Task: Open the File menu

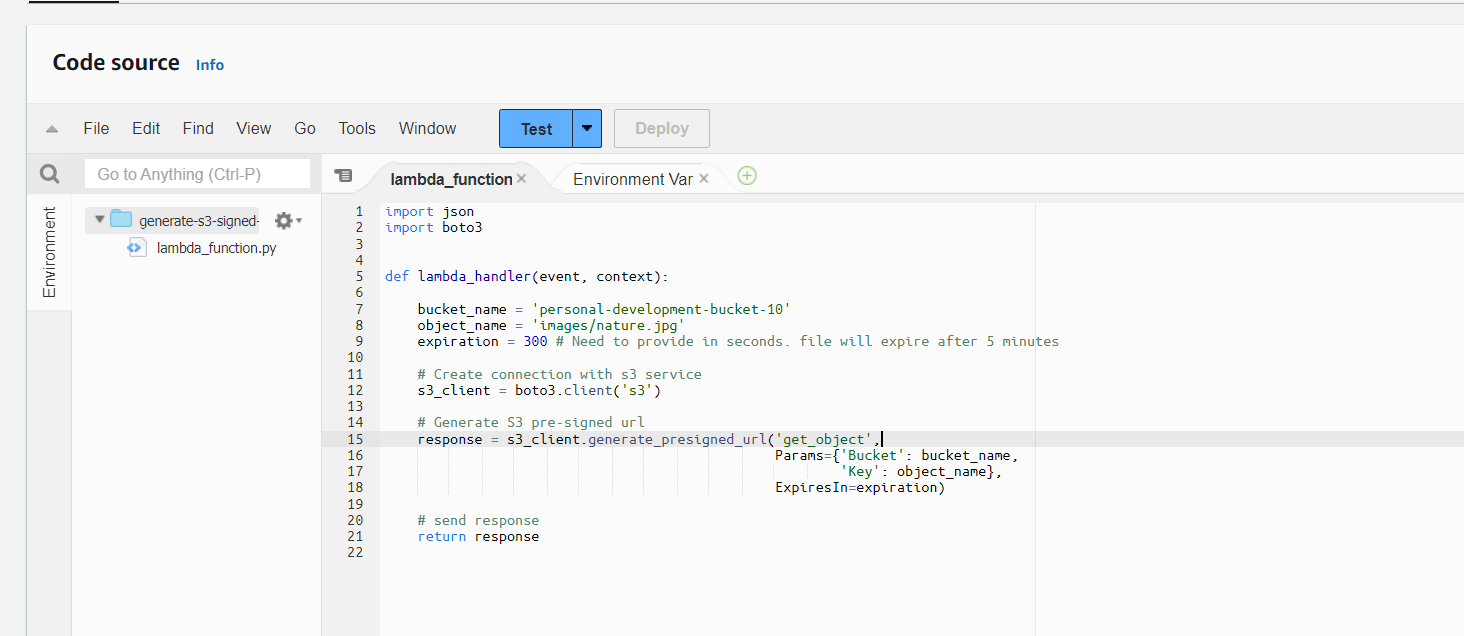Action: (x=96, y=128)
